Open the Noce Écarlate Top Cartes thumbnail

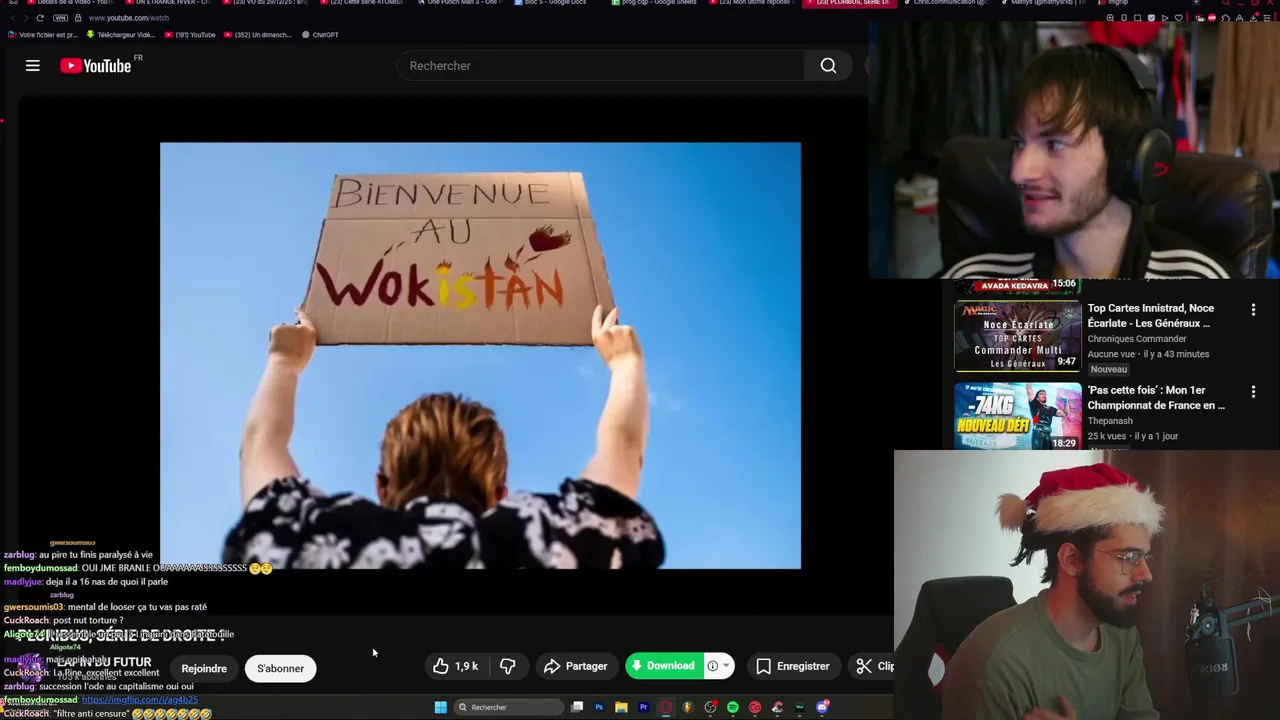pyautogui.click(x=1017, y=336)
